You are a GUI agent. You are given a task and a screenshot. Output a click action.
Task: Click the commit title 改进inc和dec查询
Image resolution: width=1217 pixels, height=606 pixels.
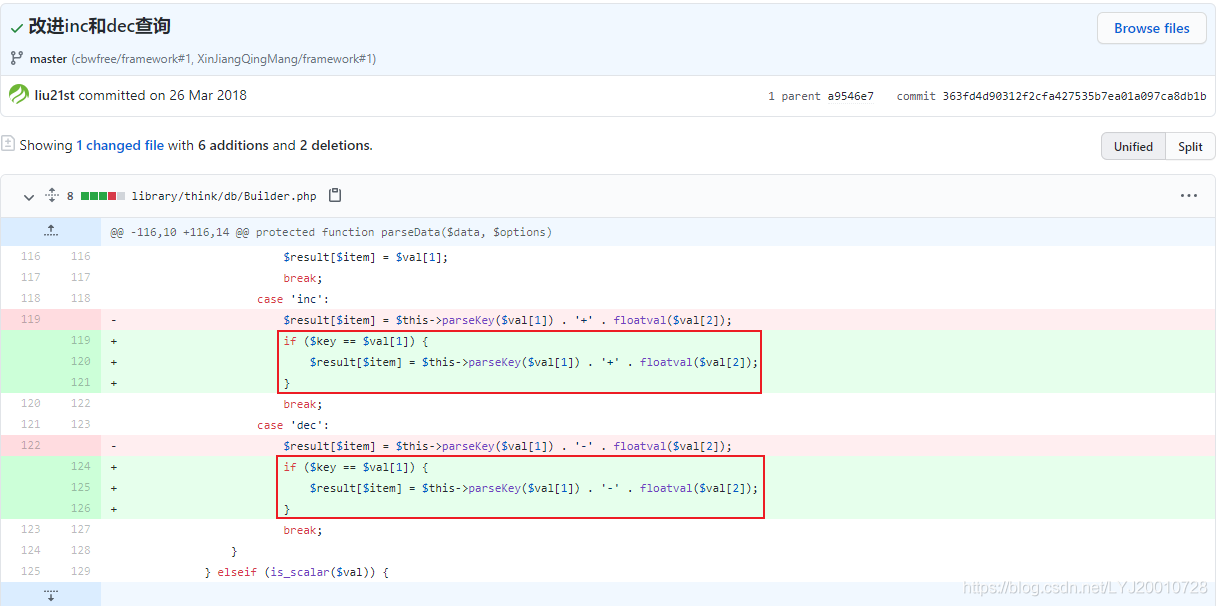pyautogui.click(x=99, y=26)
